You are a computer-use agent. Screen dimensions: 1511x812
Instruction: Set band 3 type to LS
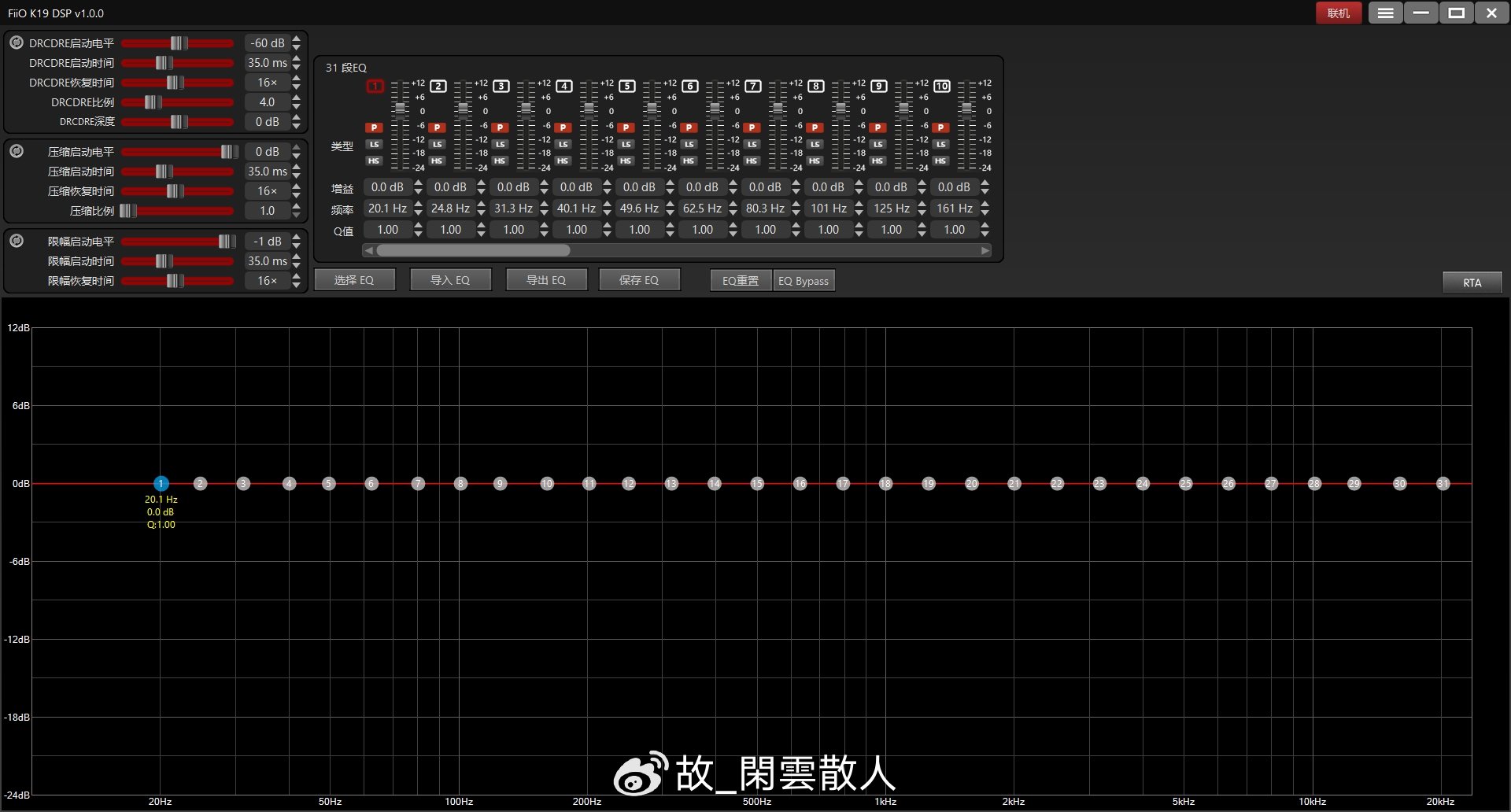(501, 144)
